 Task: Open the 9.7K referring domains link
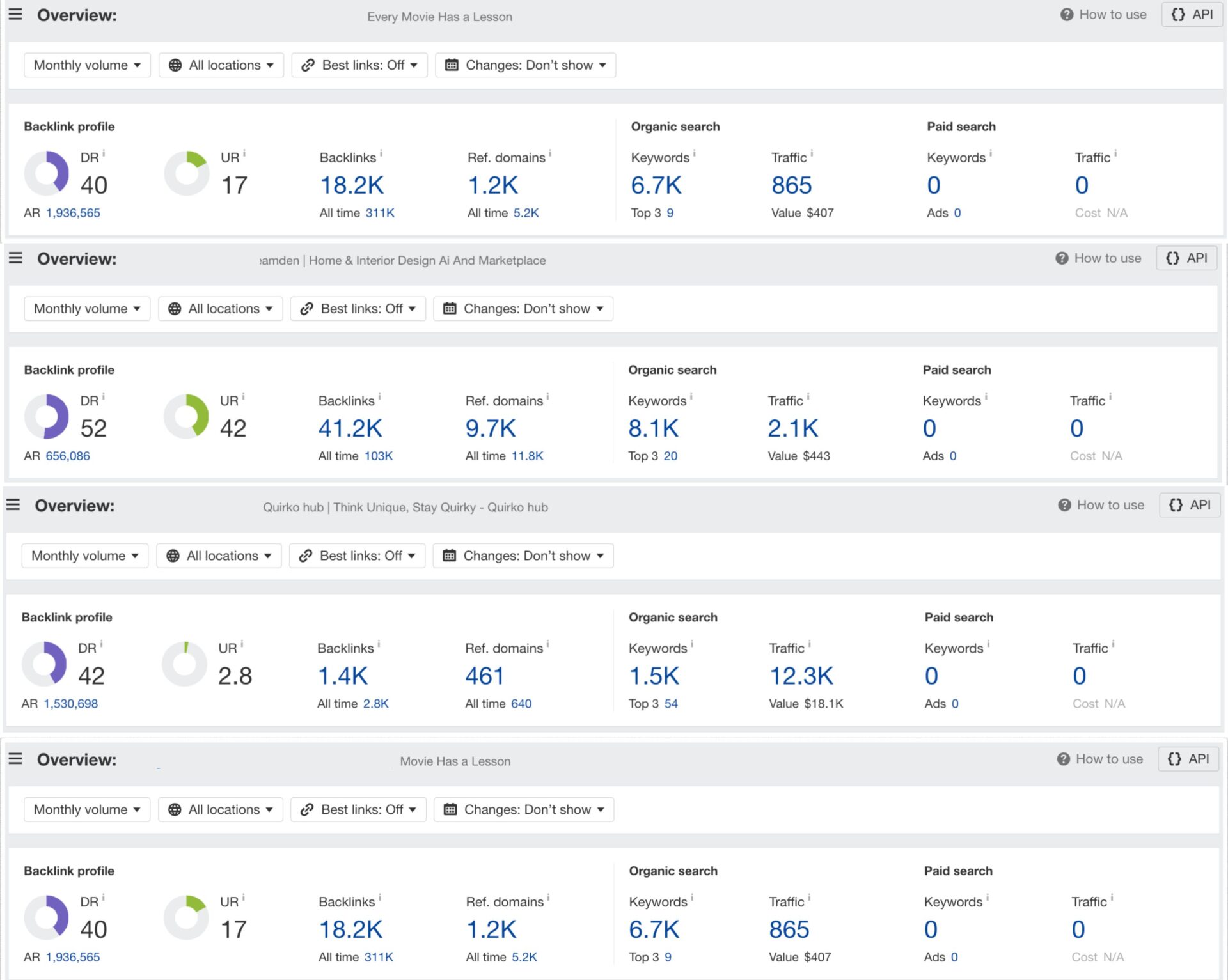click(490, 428)
